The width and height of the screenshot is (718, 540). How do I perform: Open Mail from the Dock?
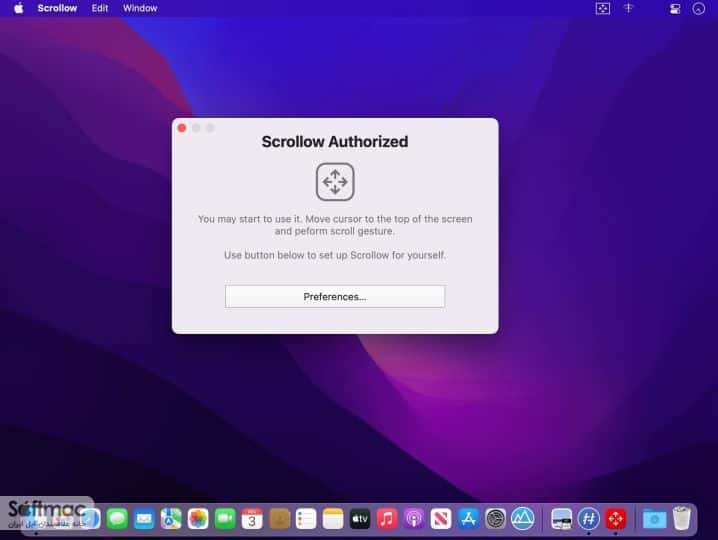(x=144, y=519)
